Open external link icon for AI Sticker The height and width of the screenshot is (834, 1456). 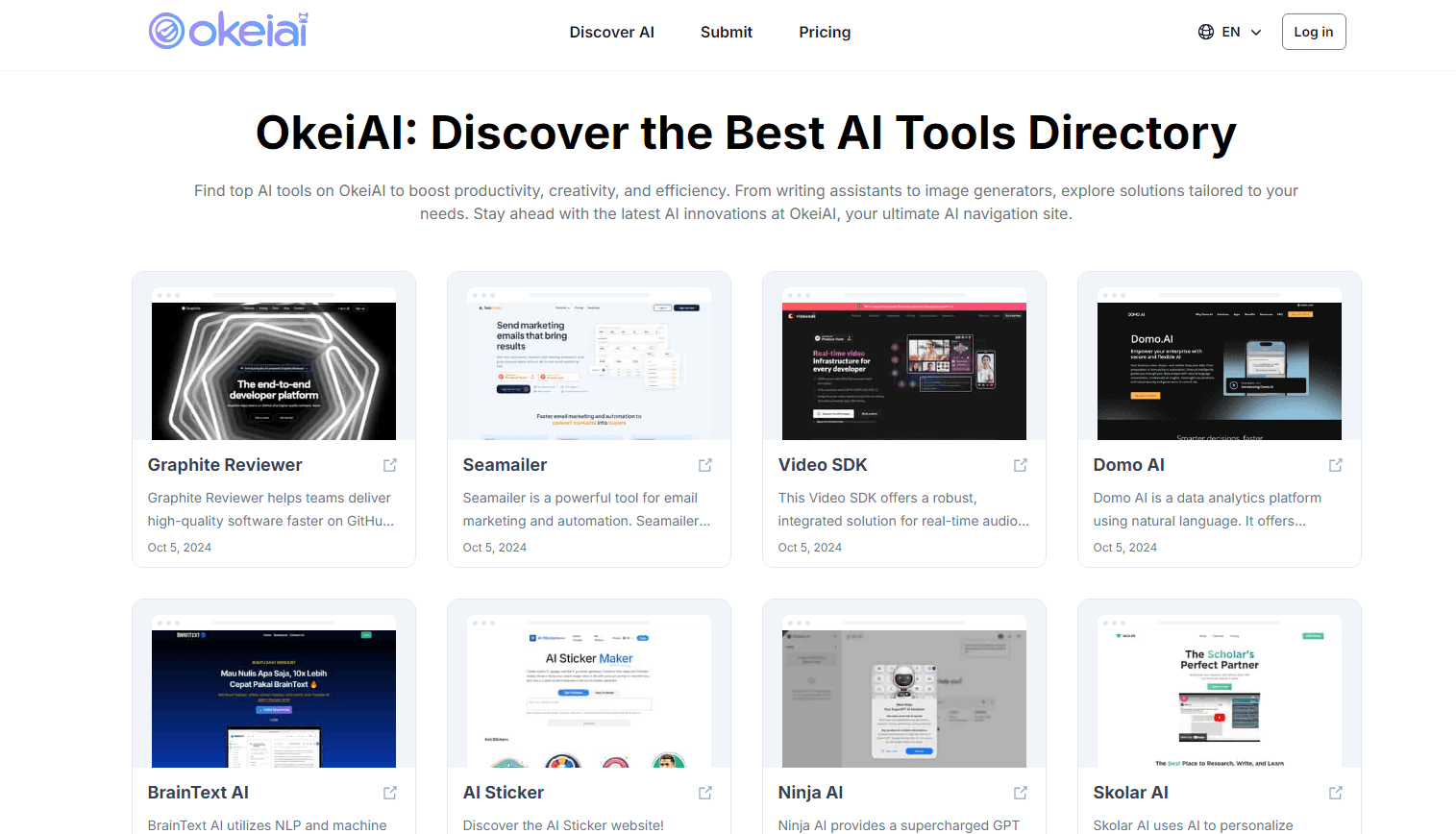click(705, 793)
